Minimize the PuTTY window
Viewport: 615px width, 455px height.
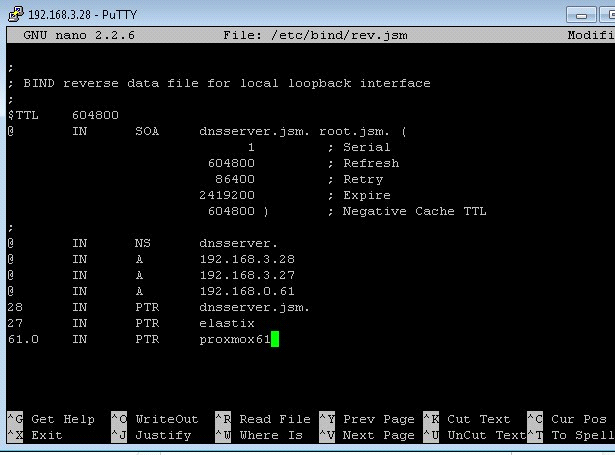581,15
